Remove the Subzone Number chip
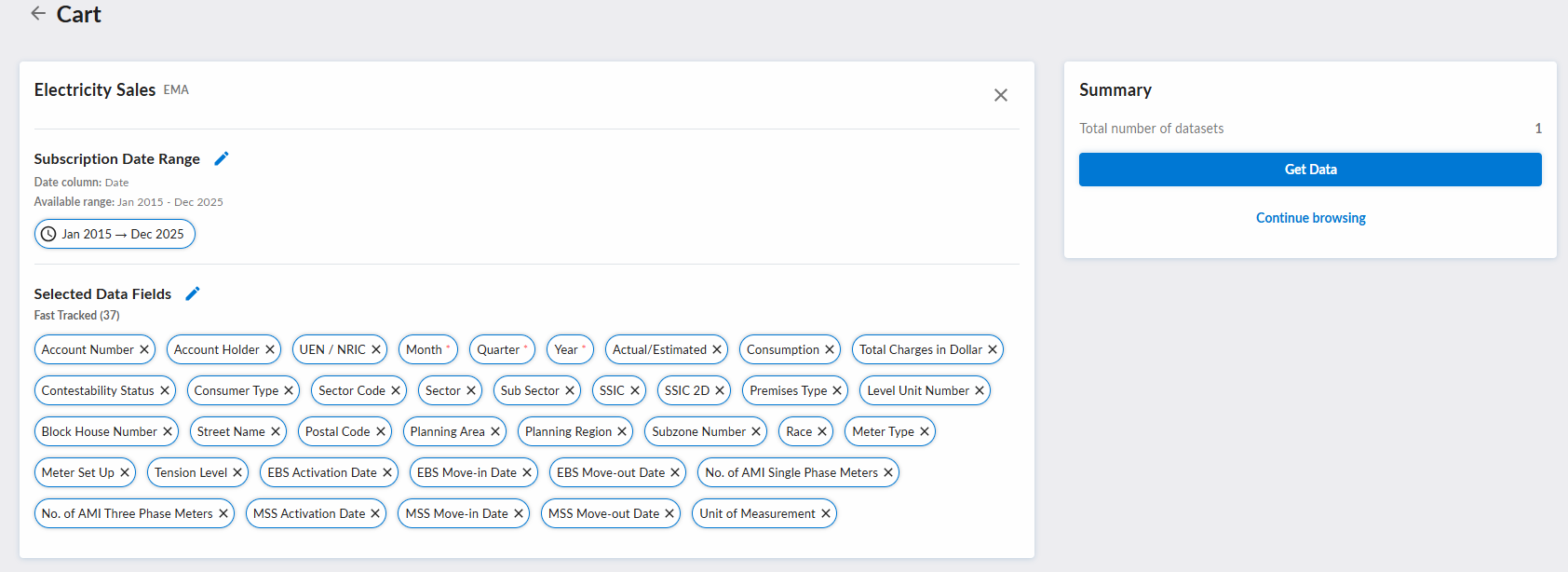The image size is (1568, 572). coord(756,431)
